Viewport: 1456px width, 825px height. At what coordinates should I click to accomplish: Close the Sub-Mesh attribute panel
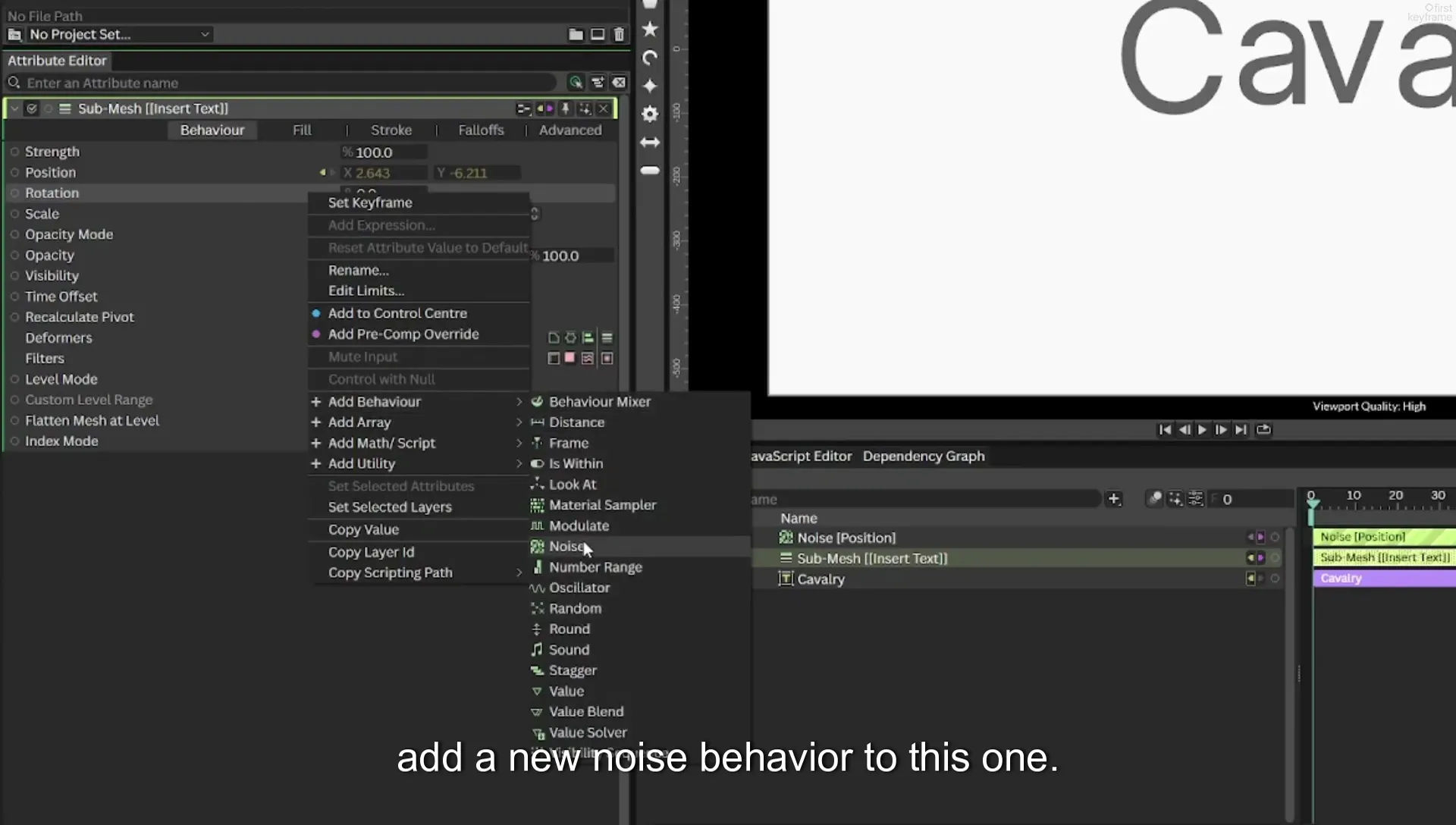pyautogui.click(x=604, y=108)
